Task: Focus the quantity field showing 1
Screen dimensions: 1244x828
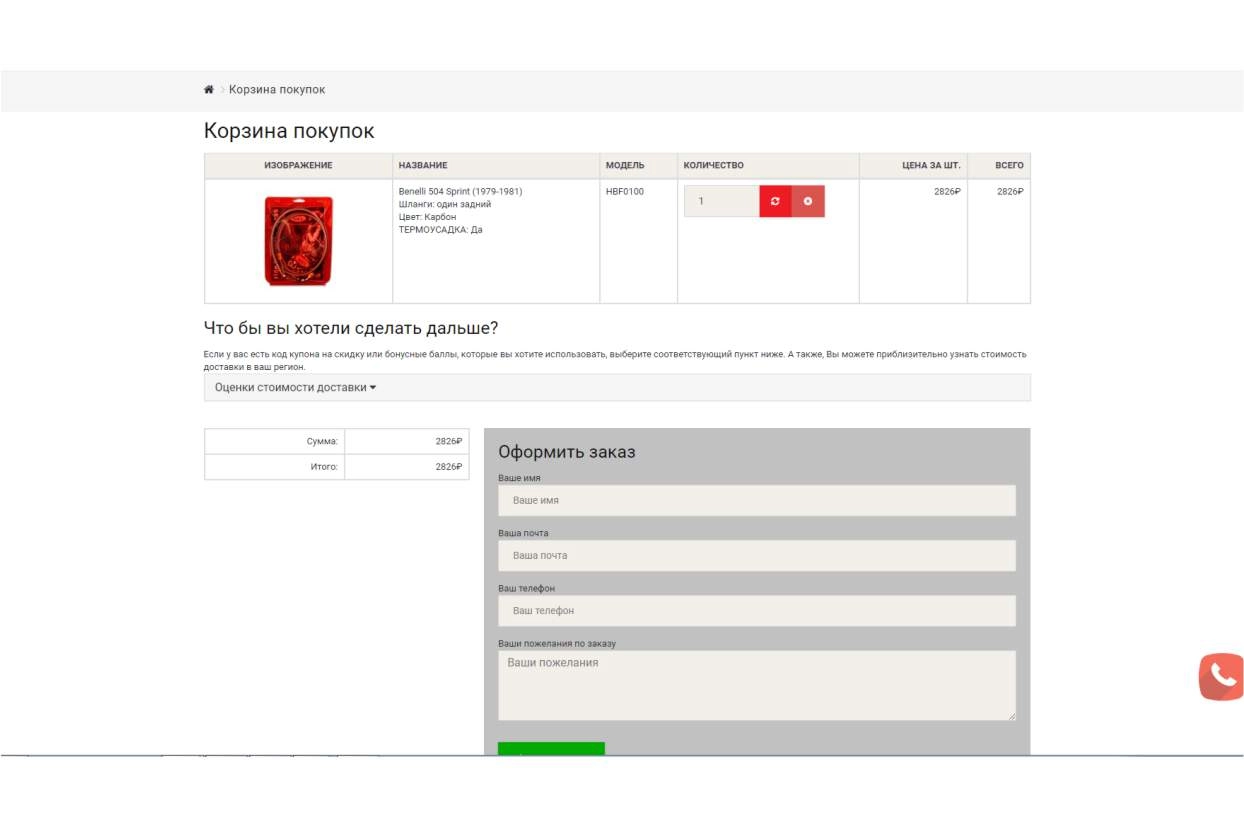Action: point(722,201)
